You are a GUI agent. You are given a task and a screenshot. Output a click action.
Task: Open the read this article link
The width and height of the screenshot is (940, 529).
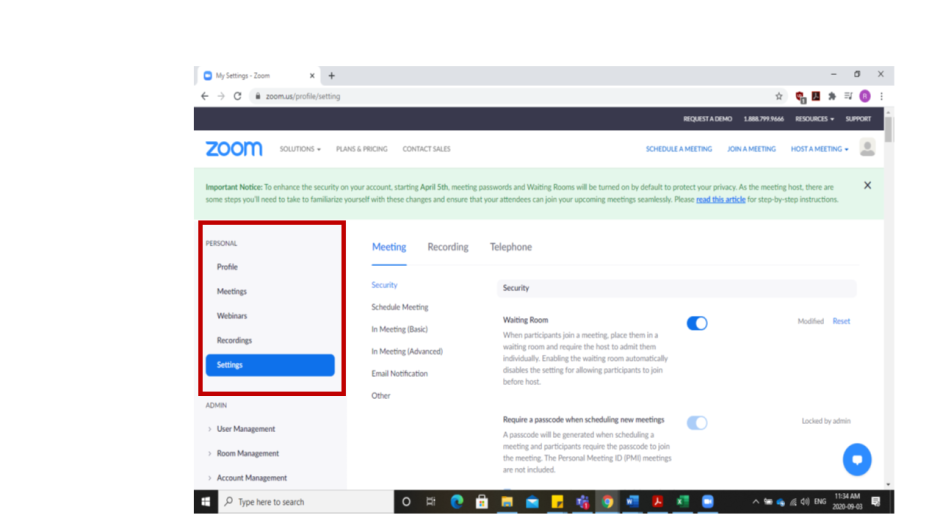(x=721, y=200)
